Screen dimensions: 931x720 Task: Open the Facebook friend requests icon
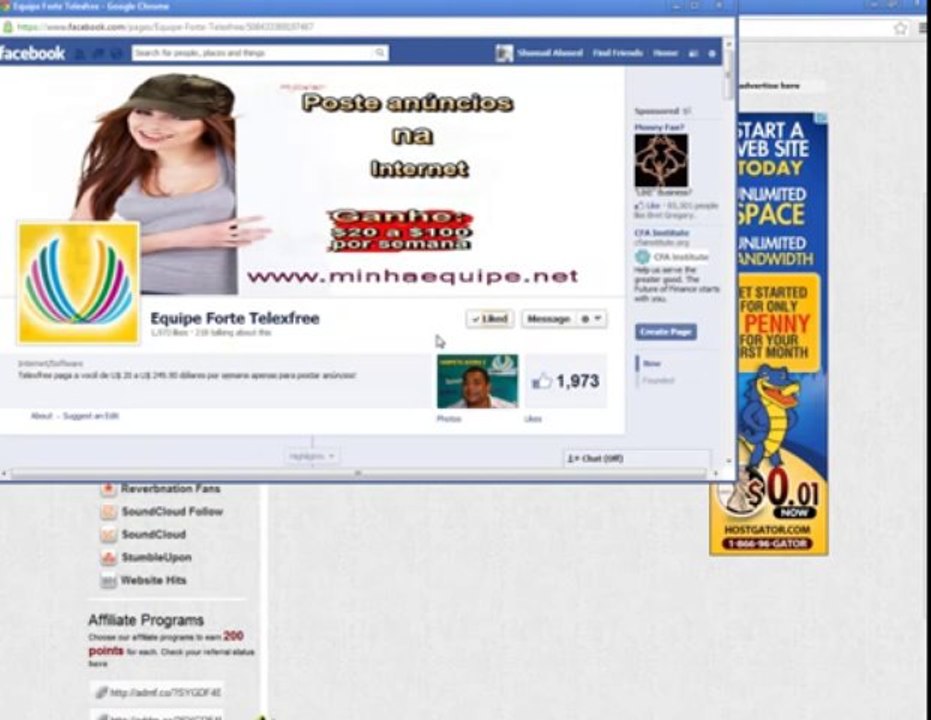[81, 54]
